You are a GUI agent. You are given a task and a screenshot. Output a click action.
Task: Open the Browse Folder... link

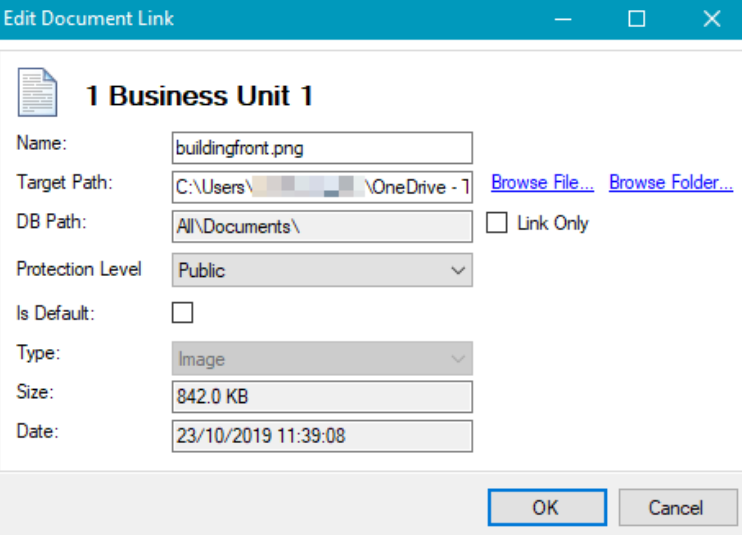[x=671, y=183]
